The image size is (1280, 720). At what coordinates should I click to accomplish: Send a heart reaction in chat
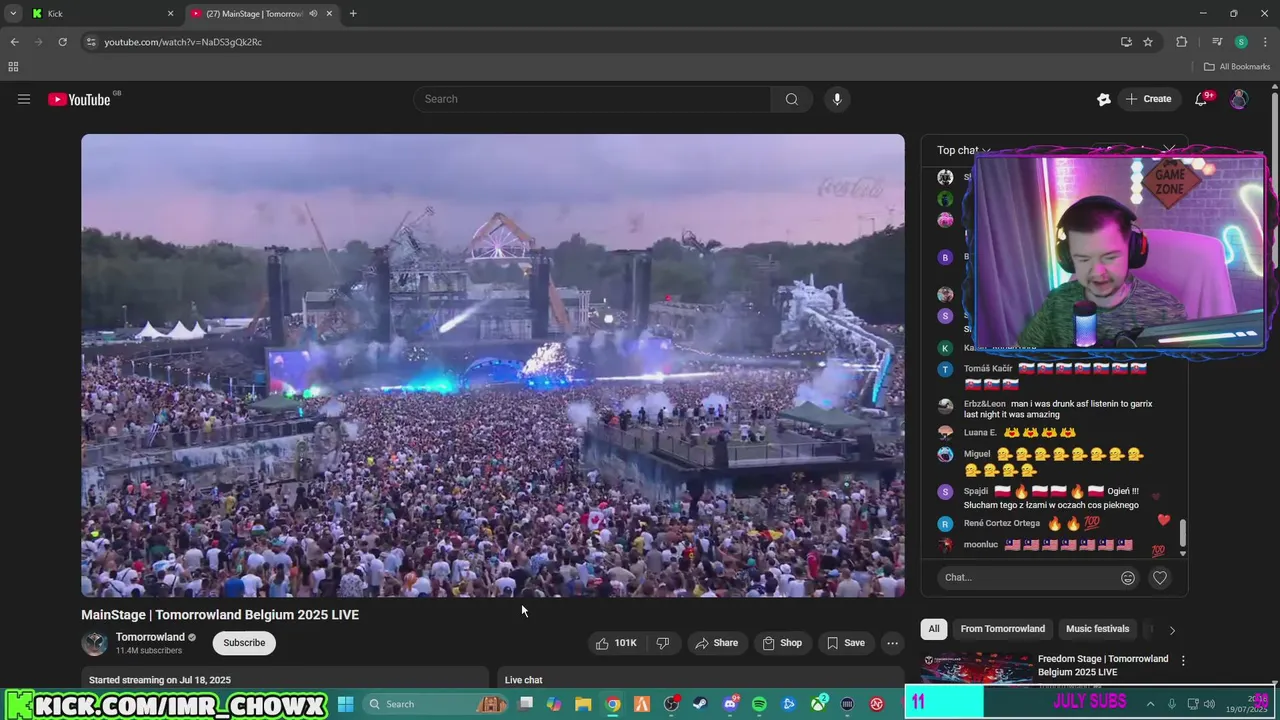click(1160, 578)
